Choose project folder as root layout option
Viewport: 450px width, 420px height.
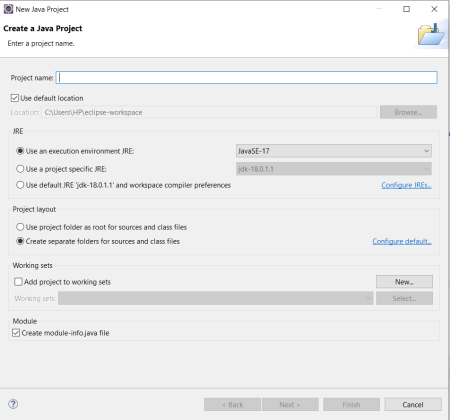pos(20,227)
